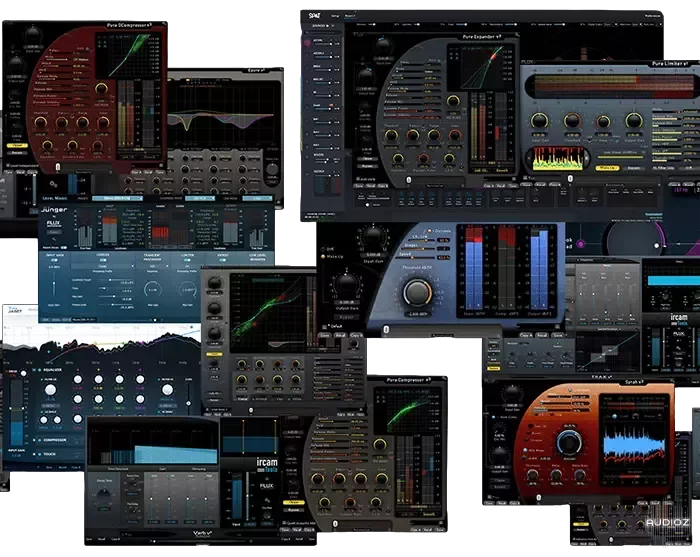The height and width of the screenshot is (557, 700).
Task: Click the yellow Clipper button in Pure DCompressor
Action: pyautogui.click(x=17, y=145)
